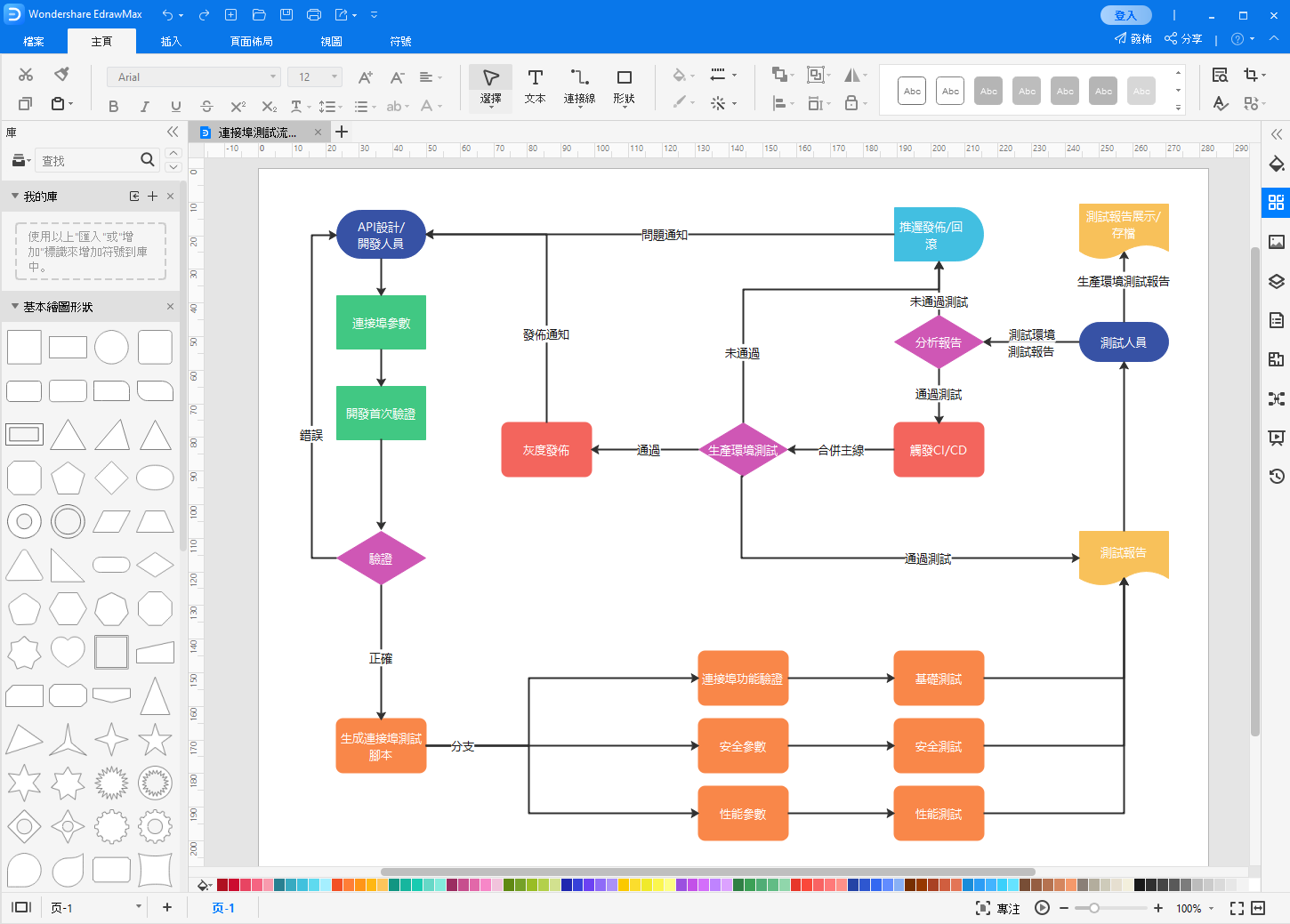
Task: Switch to the 插入 ribbon tab
Action: tap(171, 41)
